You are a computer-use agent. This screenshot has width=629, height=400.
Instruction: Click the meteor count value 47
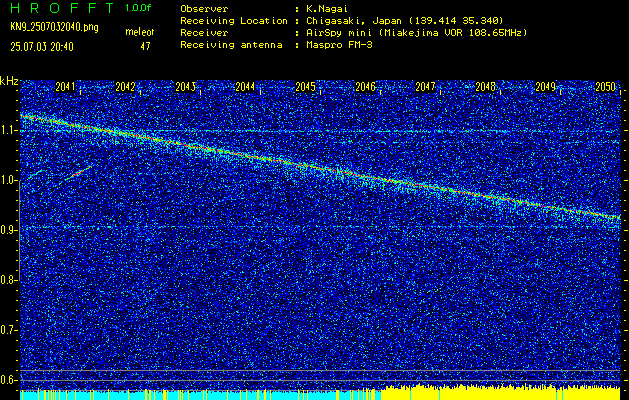(145, 46)
